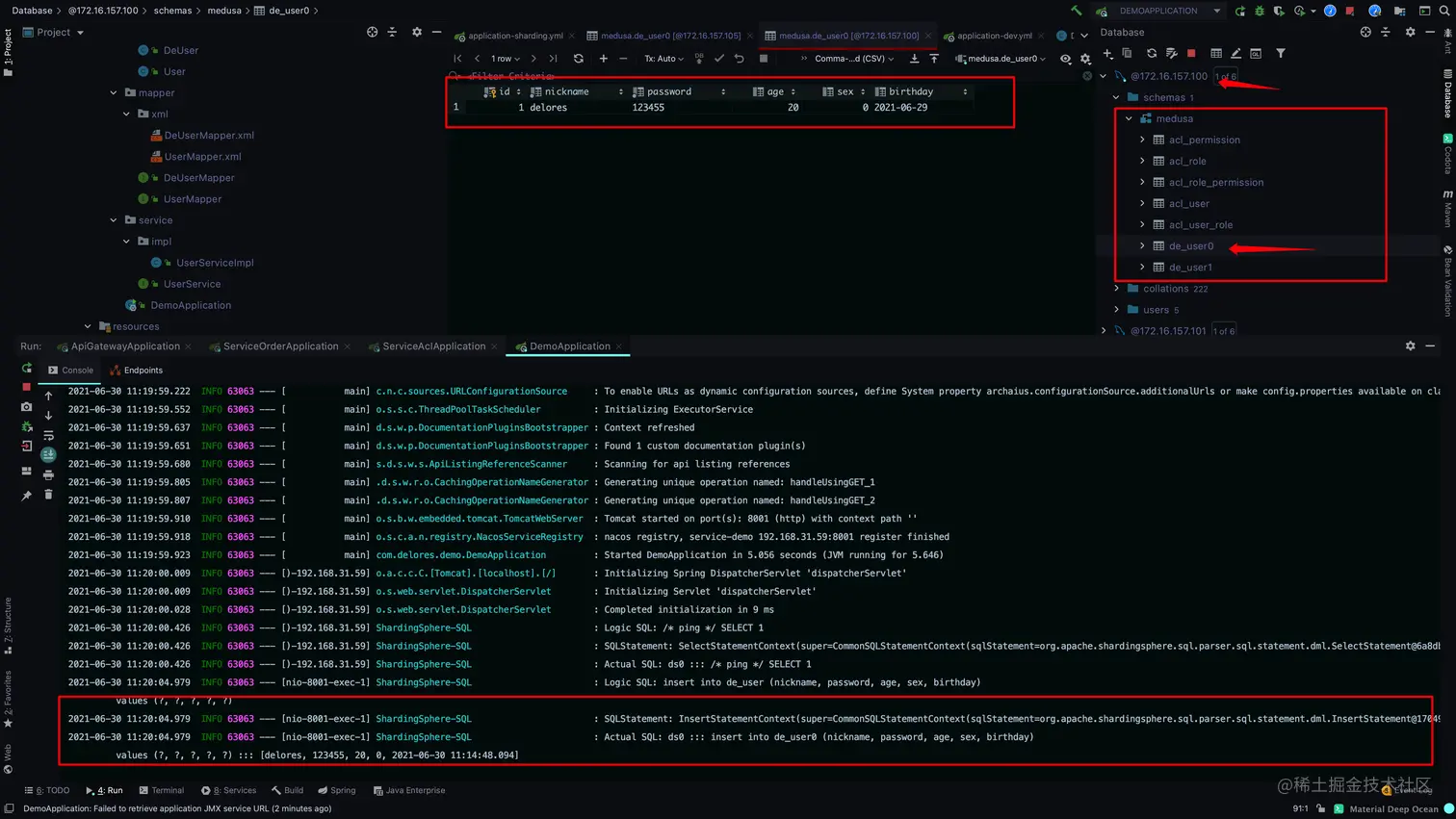This screenshot has height=819, width=1456.
Task: Collapse the mapper folder in Project tree
Action: click(114, 92)
